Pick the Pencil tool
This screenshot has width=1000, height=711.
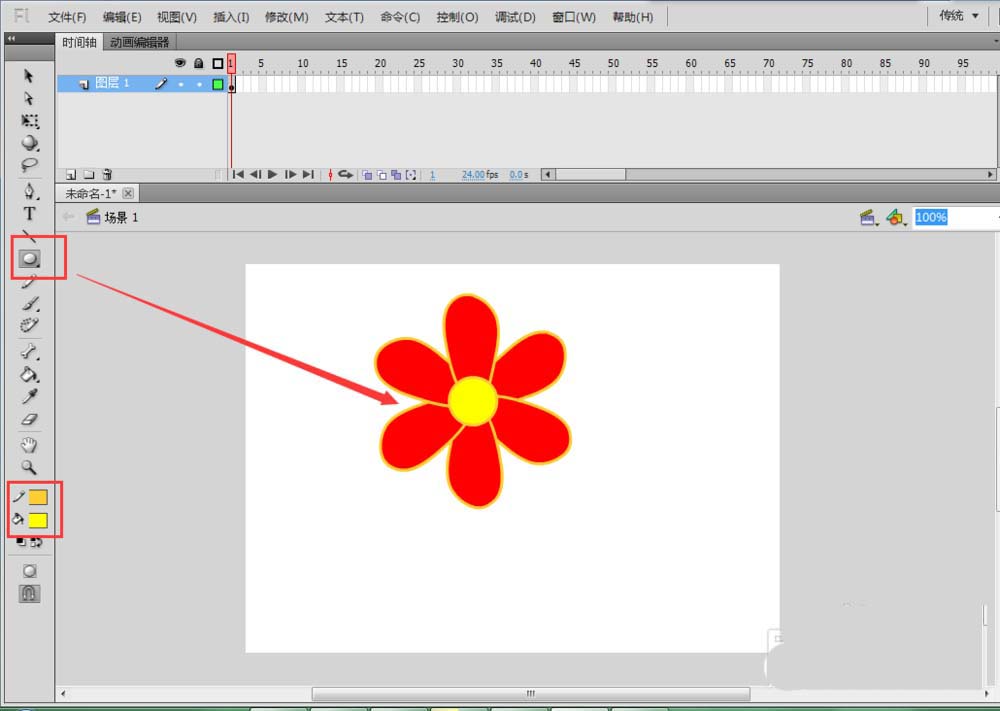[29, 282]
